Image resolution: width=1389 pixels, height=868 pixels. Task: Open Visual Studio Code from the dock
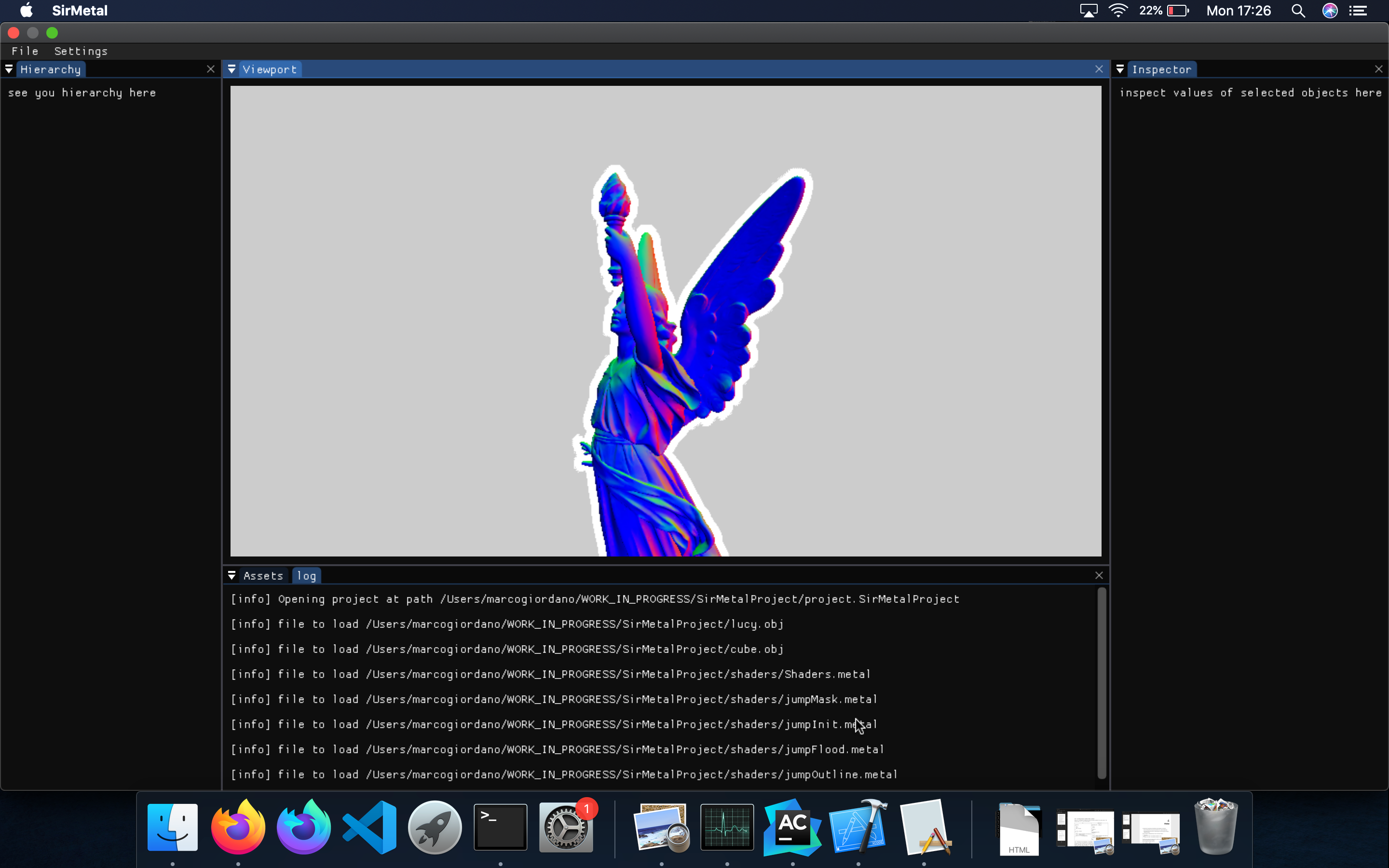click(x=369, y=828)
